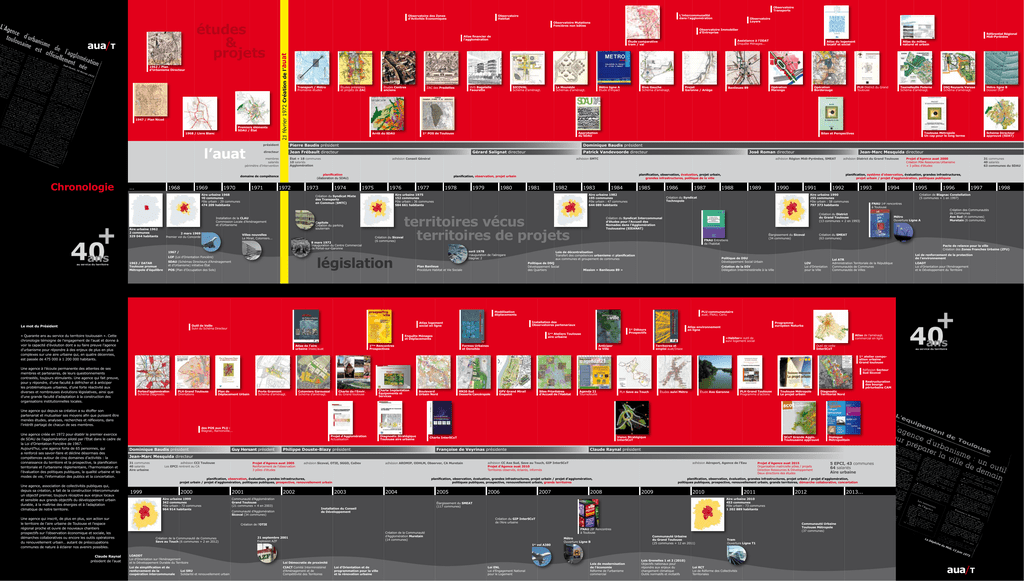Image resolution: width=1024 pixels, height=581 pixels.
Task: Select the 1998 year marker
Action: point(1004,187)
